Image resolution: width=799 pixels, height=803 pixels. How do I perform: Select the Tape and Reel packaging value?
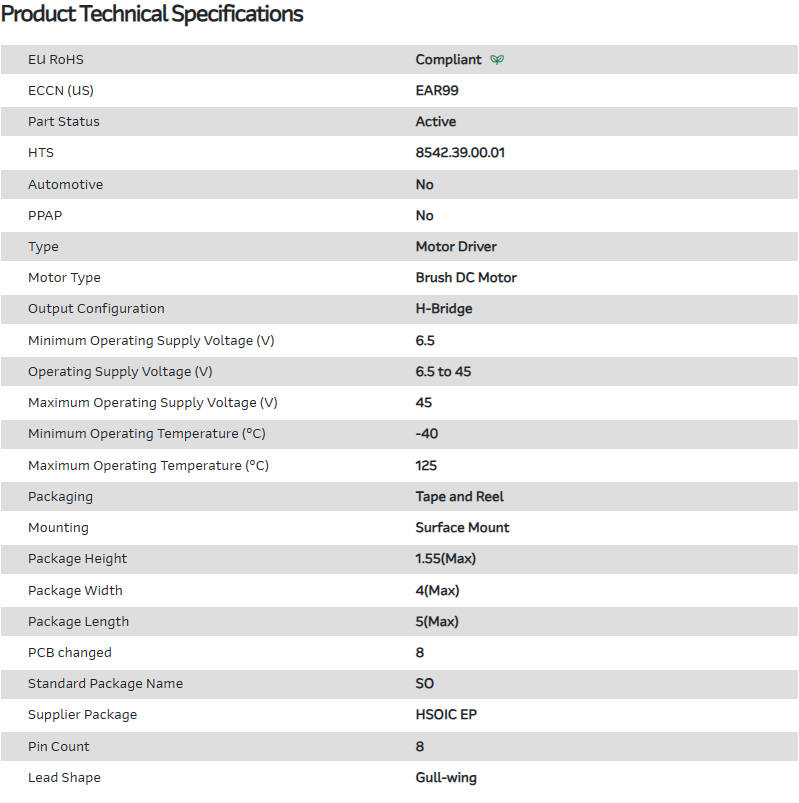point(460,497)
